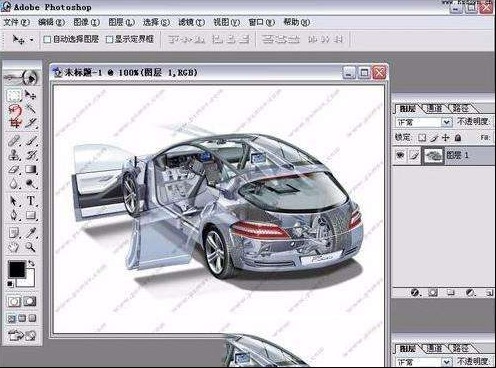Select the Move tool in toolbox
The width and height of the screenshot is (496, 368).
31,96
